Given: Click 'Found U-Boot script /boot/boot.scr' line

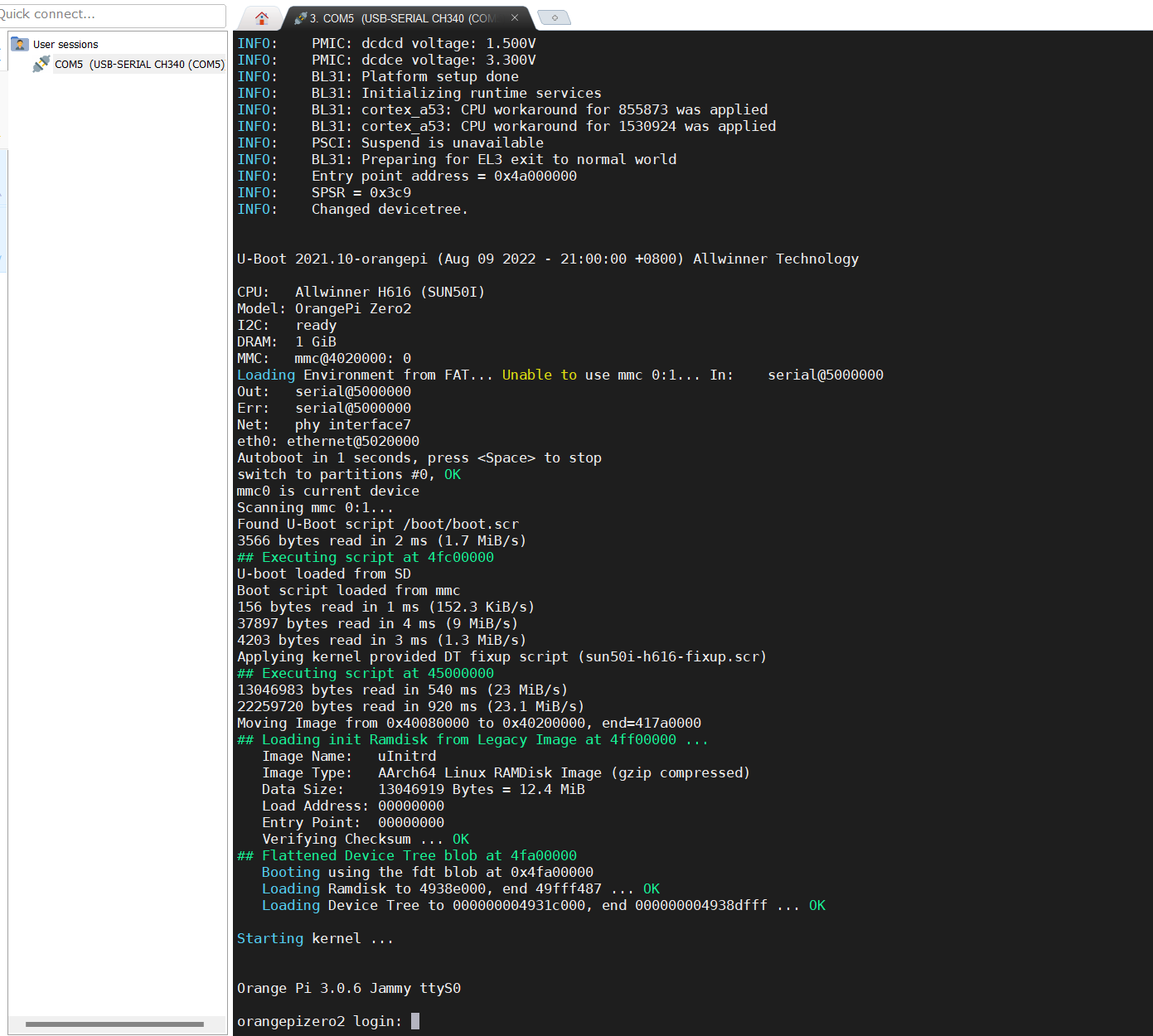Looking at the screenshot, I should tap(378, 524).
